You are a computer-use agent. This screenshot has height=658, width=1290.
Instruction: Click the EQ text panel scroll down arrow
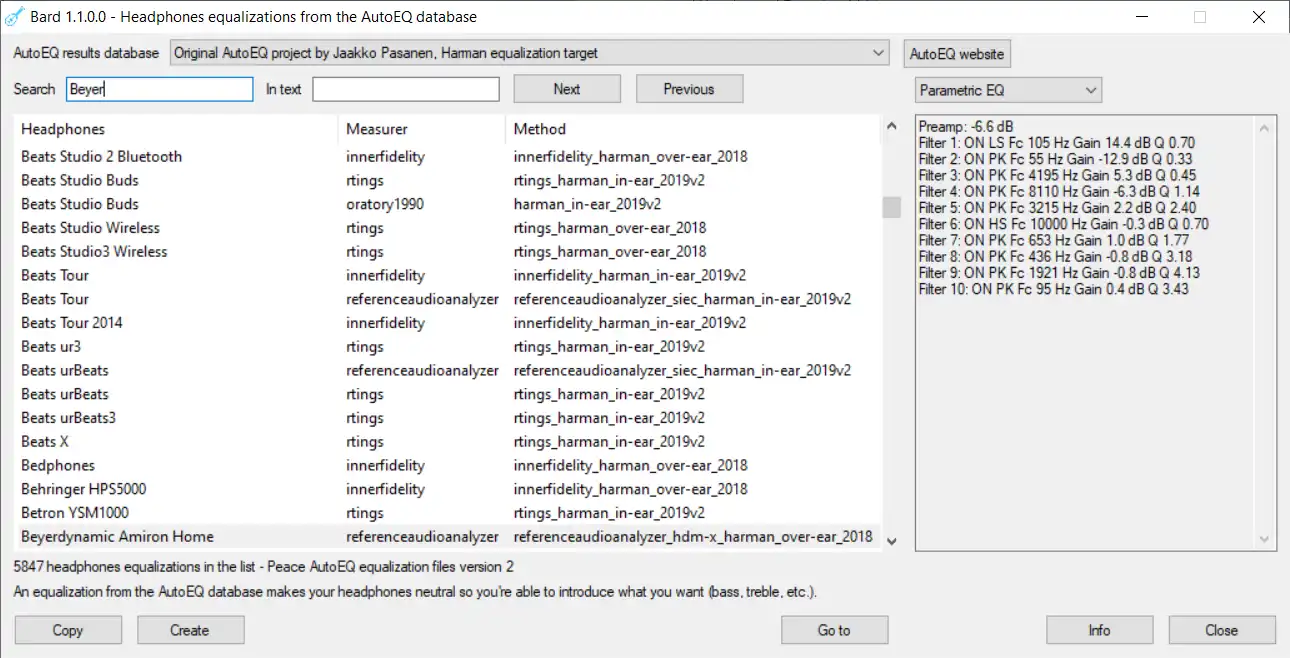(1267, 540)
